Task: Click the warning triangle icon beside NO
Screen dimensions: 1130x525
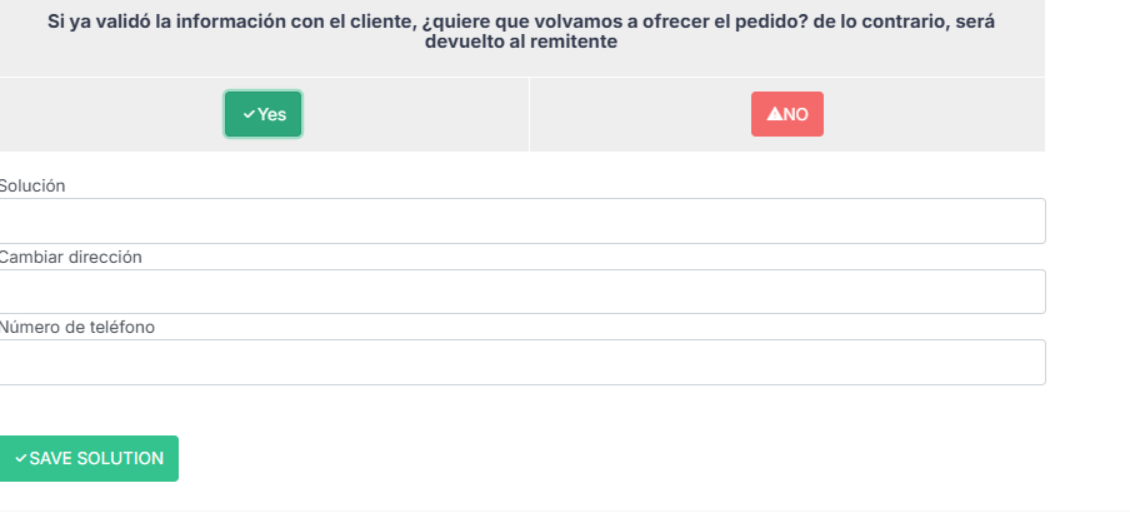Action: (774, 115)
